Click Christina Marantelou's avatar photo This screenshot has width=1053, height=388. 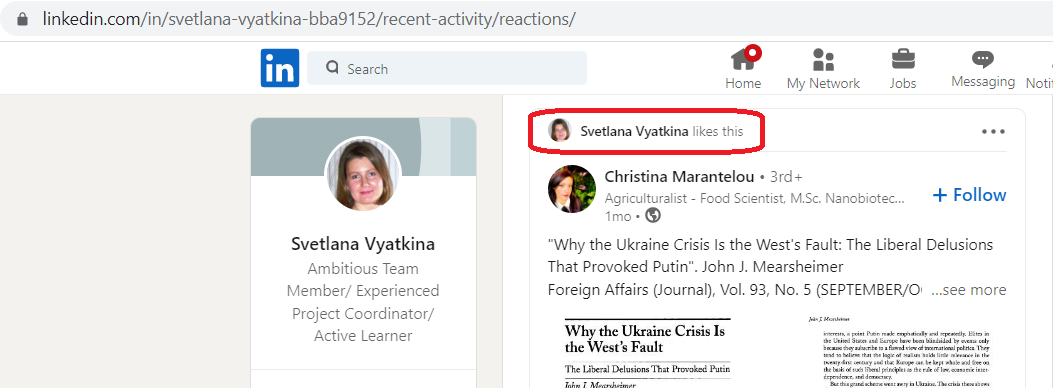point(572,189)
